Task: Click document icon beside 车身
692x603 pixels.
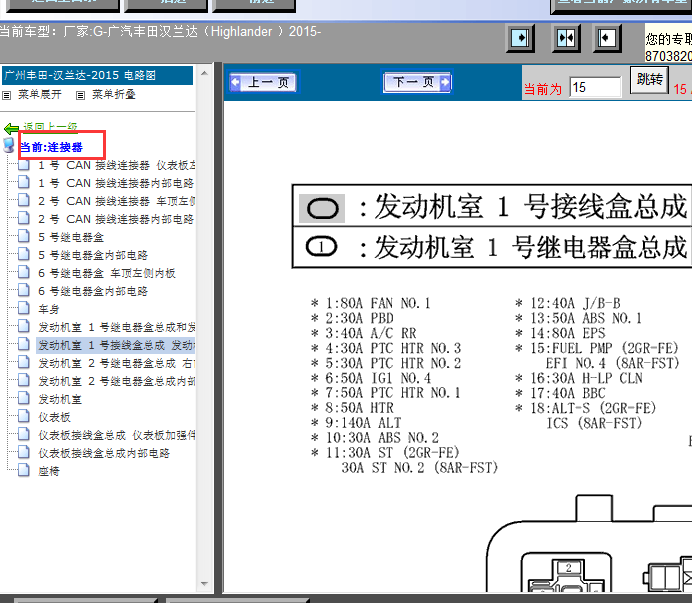Action: [x=24, y=308]
